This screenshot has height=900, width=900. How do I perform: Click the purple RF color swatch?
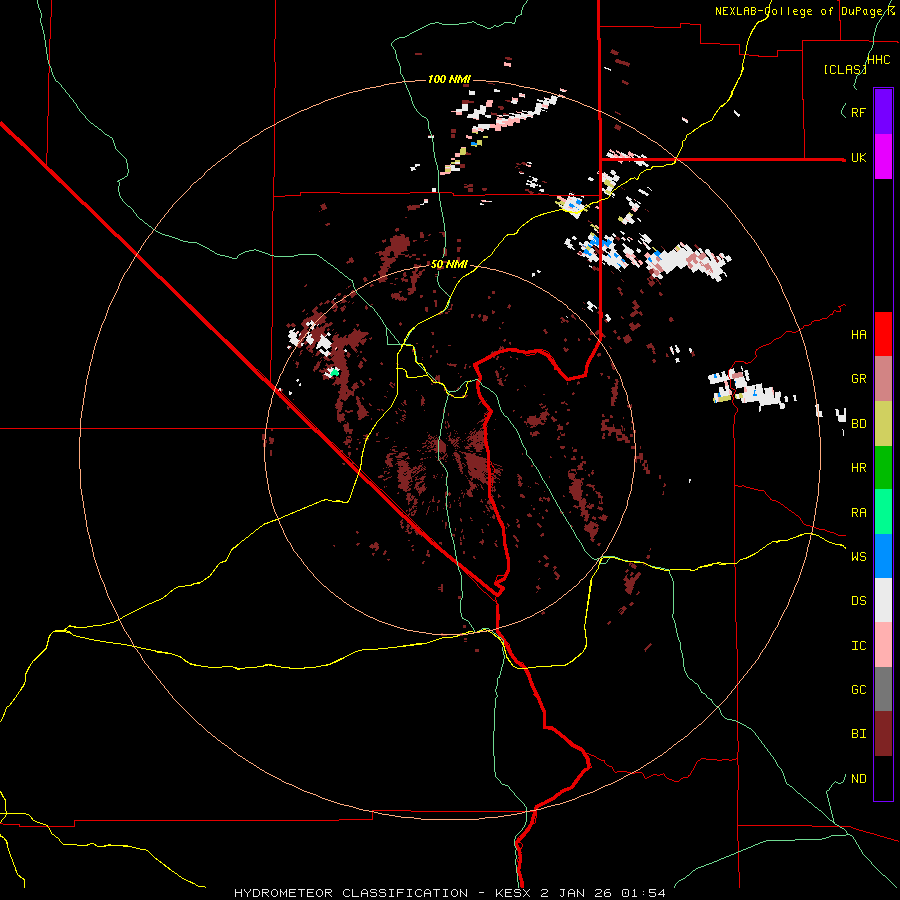tap(883, 112)
